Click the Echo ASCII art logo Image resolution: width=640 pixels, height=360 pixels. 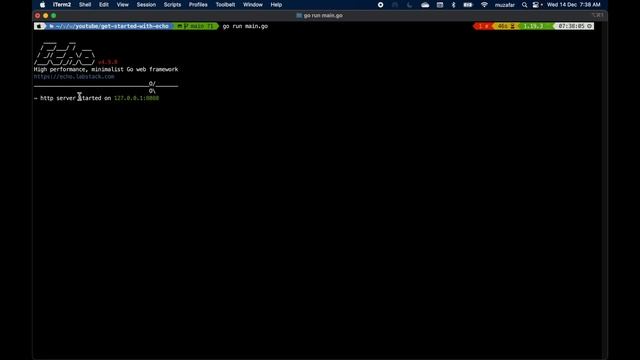(x=64, y=54)
